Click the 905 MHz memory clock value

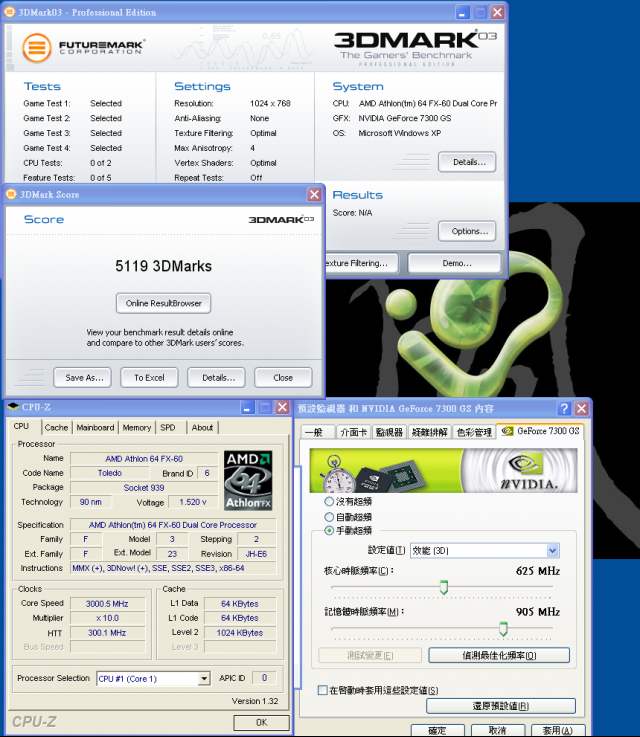(538, 612)
